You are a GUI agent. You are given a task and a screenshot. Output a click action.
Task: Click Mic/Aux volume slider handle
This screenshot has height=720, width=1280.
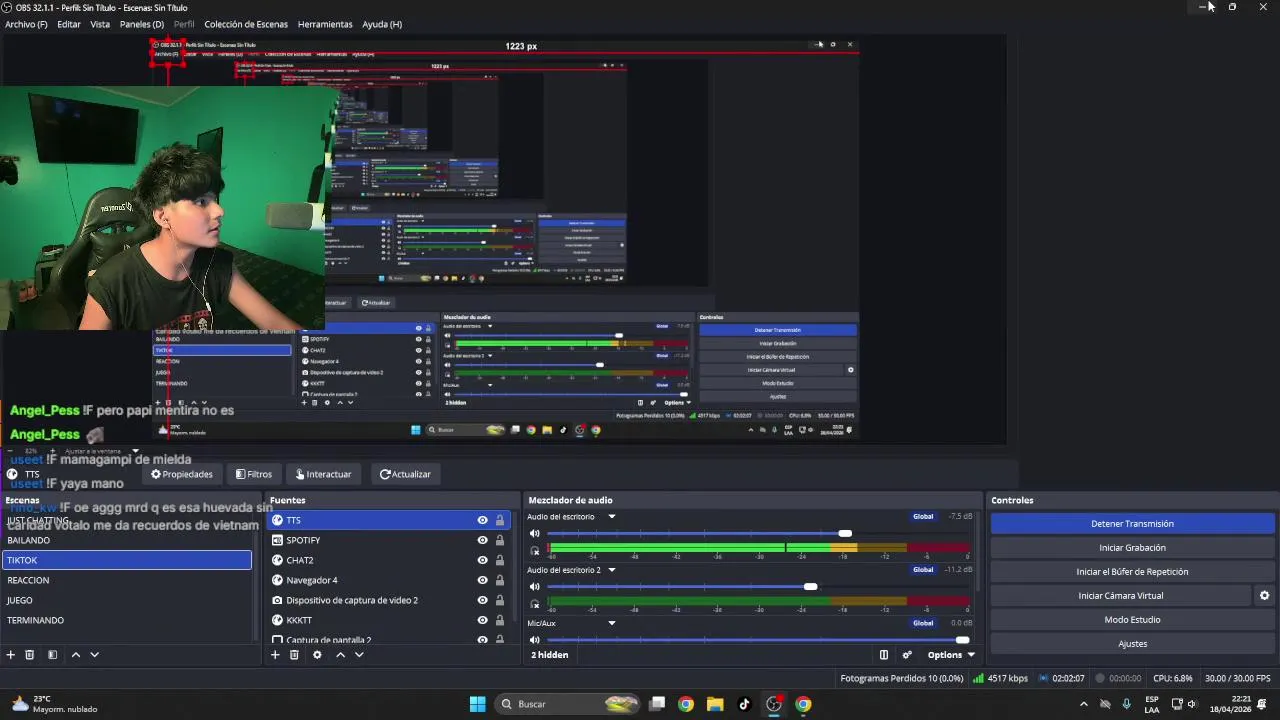click(962, 640)
